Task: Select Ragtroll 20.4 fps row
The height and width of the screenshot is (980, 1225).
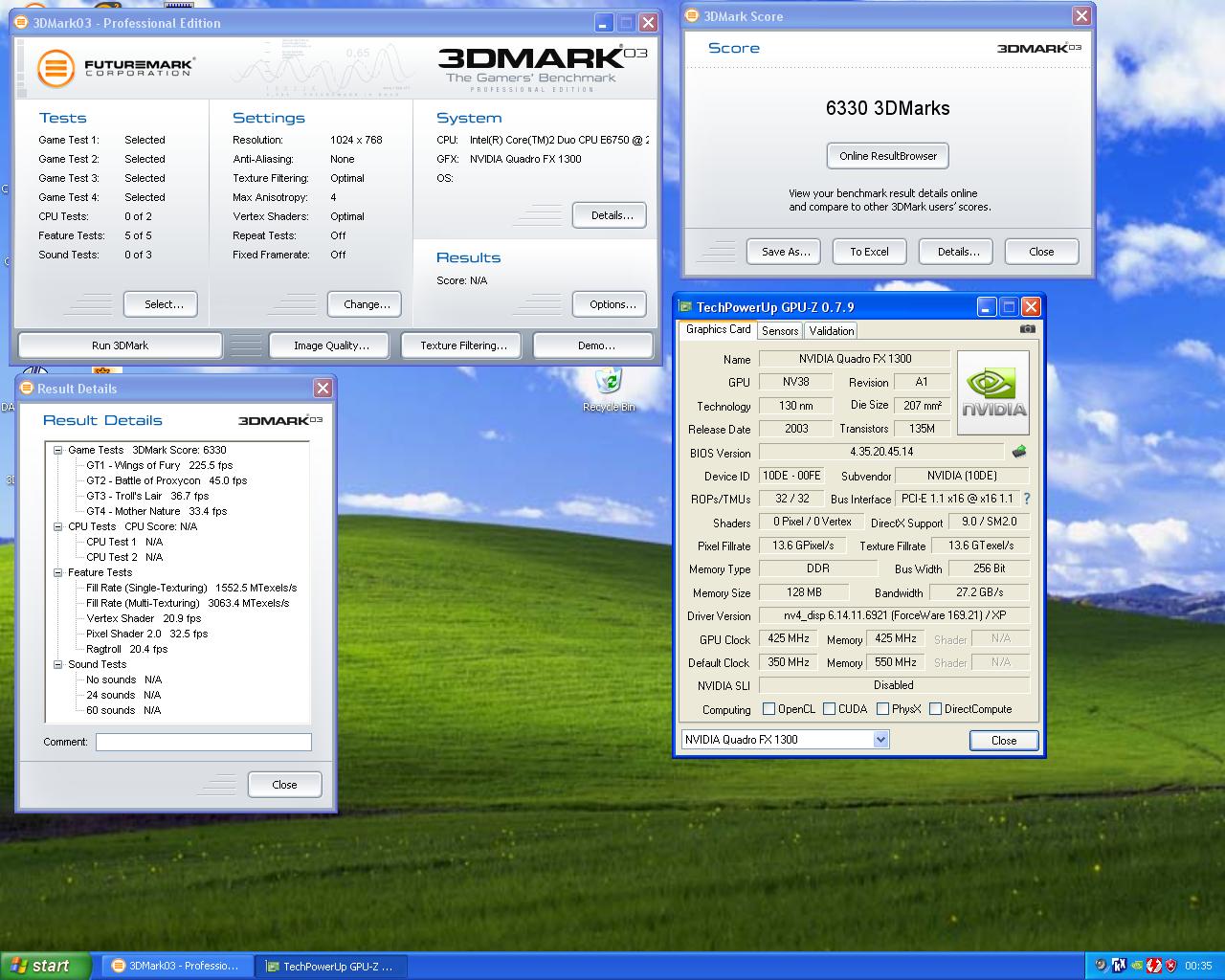Action: coord(126,649)
